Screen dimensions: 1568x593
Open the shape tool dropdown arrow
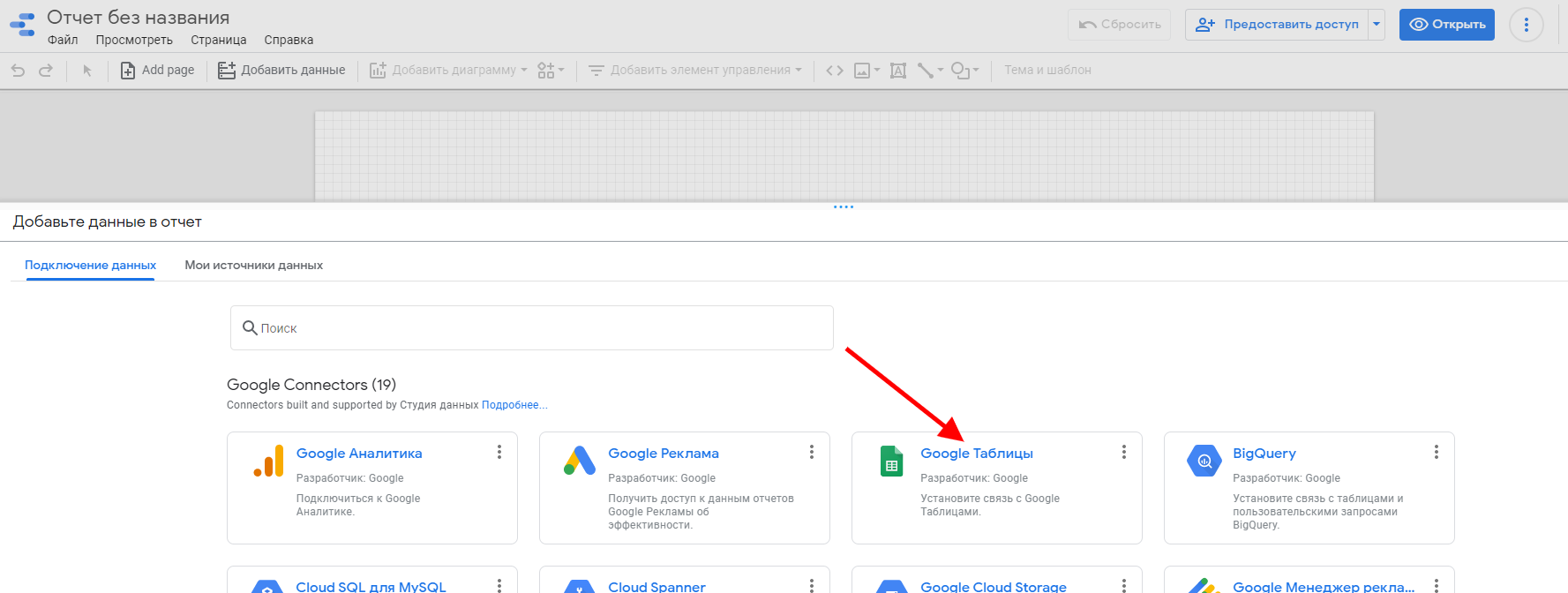click(x=976, y=71)
